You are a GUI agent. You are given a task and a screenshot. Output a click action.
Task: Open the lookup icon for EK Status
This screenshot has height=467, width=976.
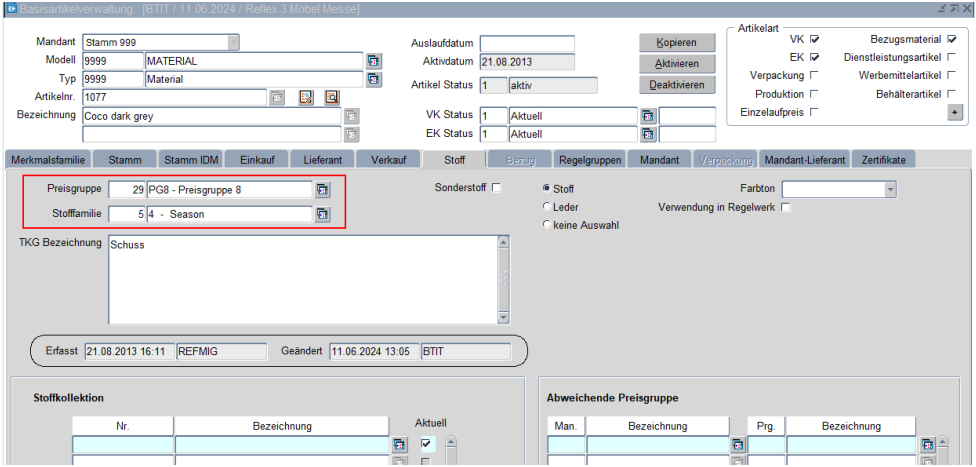pos(648,133)
